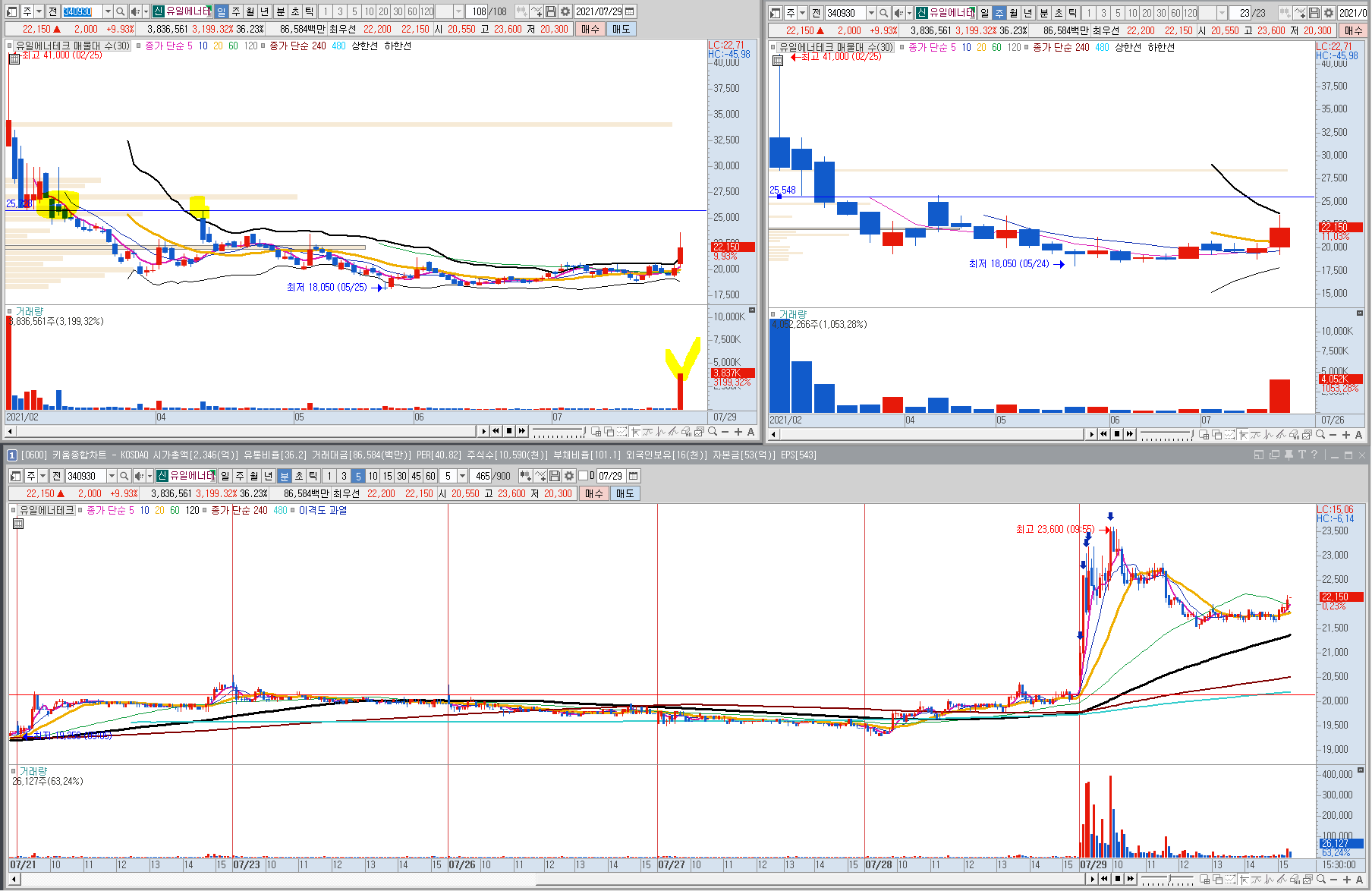Click stock code input 340930 in bottom toolbar
Viewport: 1372px width, 891px height.
coord(85,476)
